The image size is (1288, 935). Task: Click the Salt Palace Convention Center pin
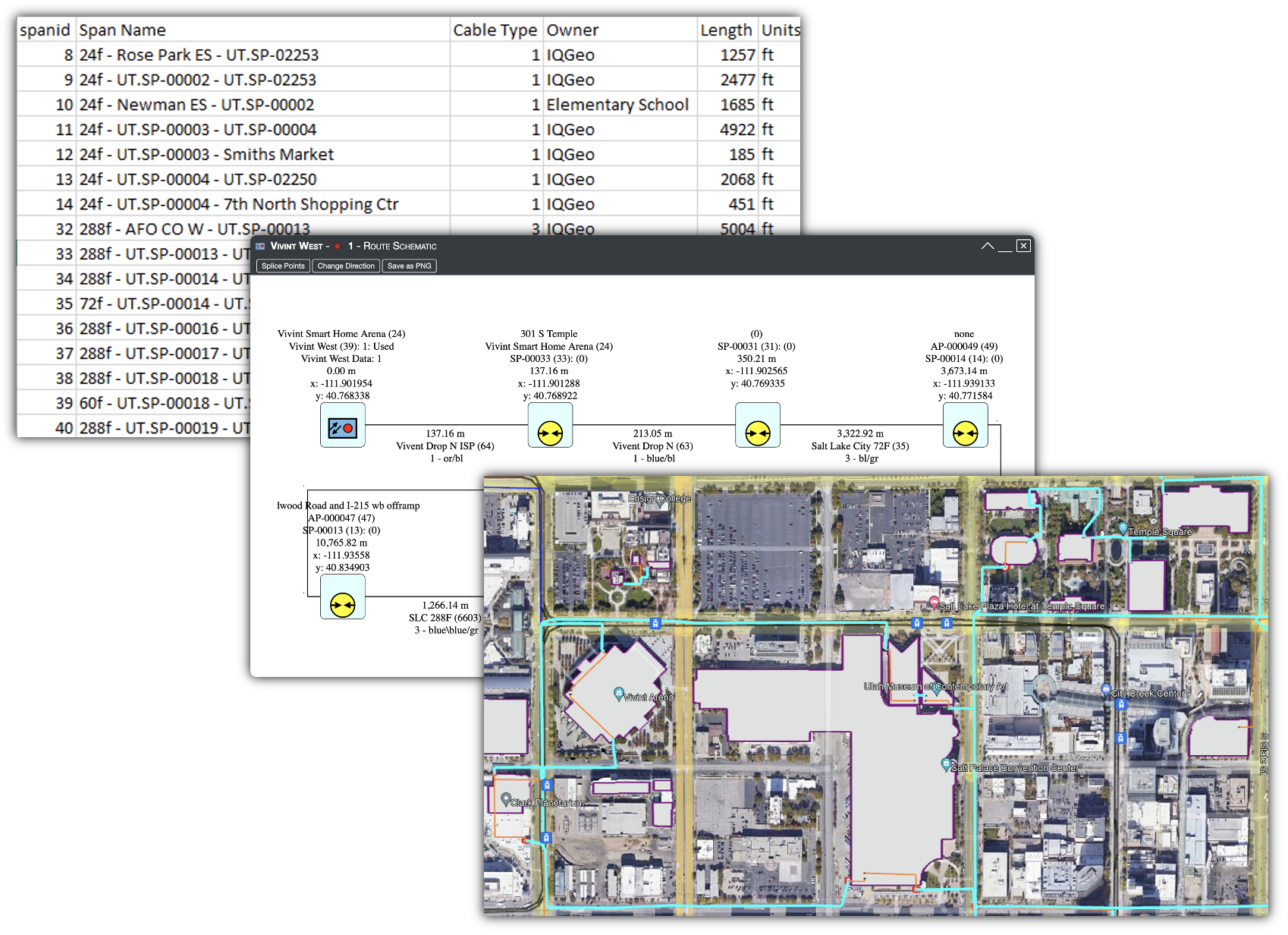click(946, 764)
